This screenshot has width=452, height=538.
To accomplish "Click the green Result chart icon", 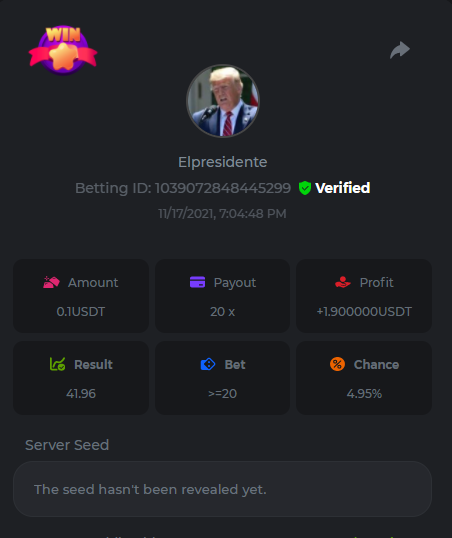I will point(57,364).
